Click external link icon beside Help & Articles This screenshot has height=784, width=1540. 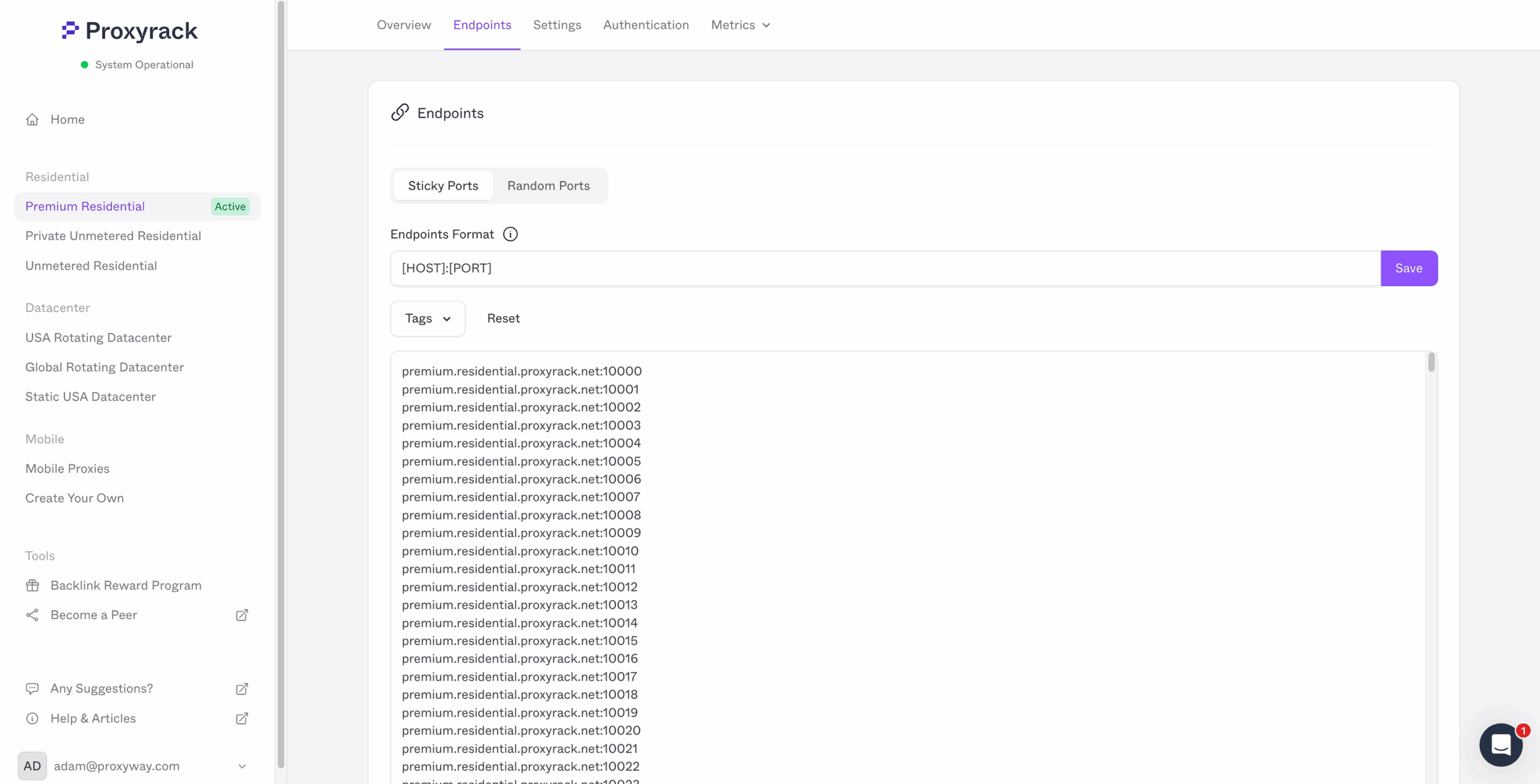[242, 718]
